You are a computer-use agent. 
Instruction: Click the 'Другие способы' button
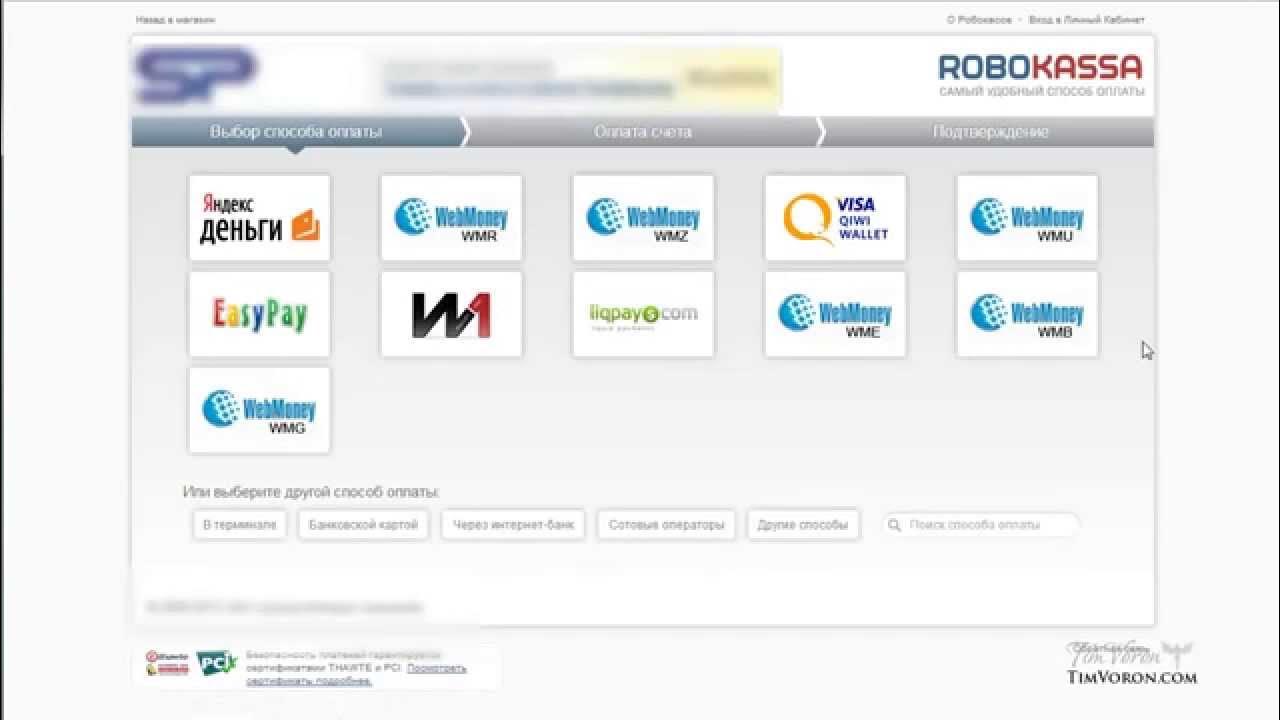pyautogui.click(x=803, y=525)
